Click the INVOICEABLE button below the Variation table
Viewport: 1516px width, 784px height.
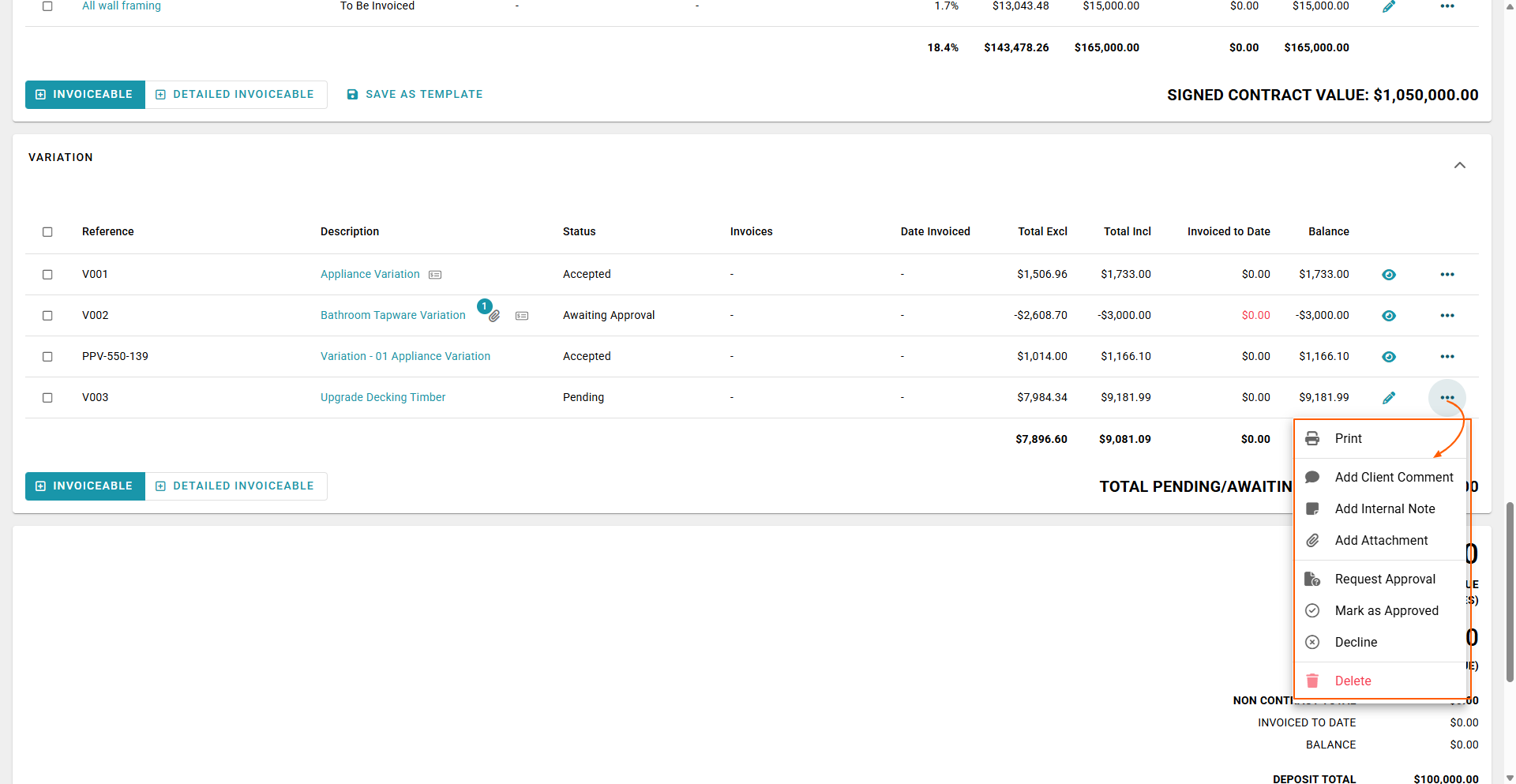pos(85,486)
